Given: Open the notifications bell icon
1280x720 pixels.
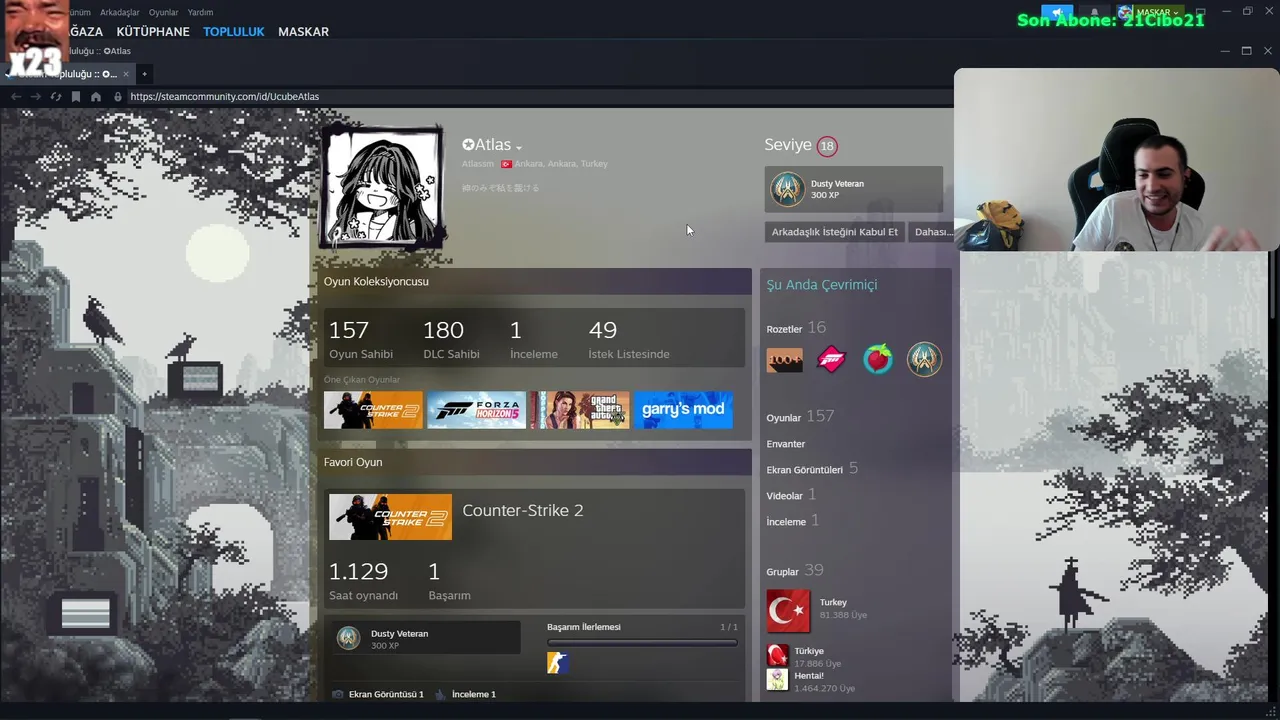Looking at the screenshot, I should pos(1094,13).
